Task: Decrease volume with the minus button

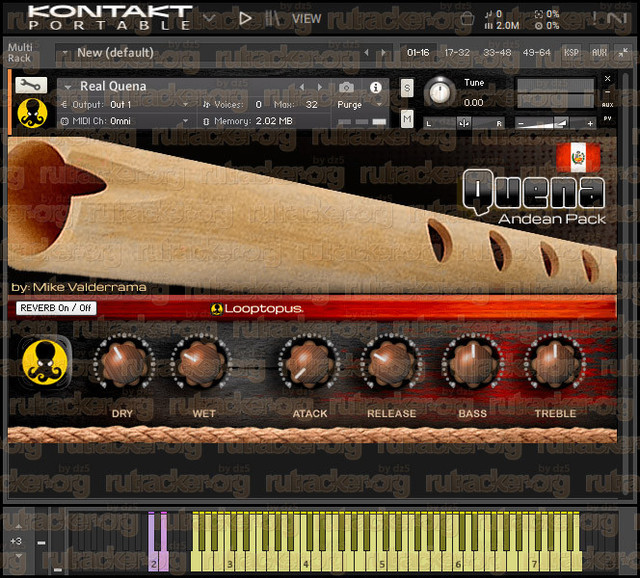Action: pyautogui.click(x=520, y=123)
